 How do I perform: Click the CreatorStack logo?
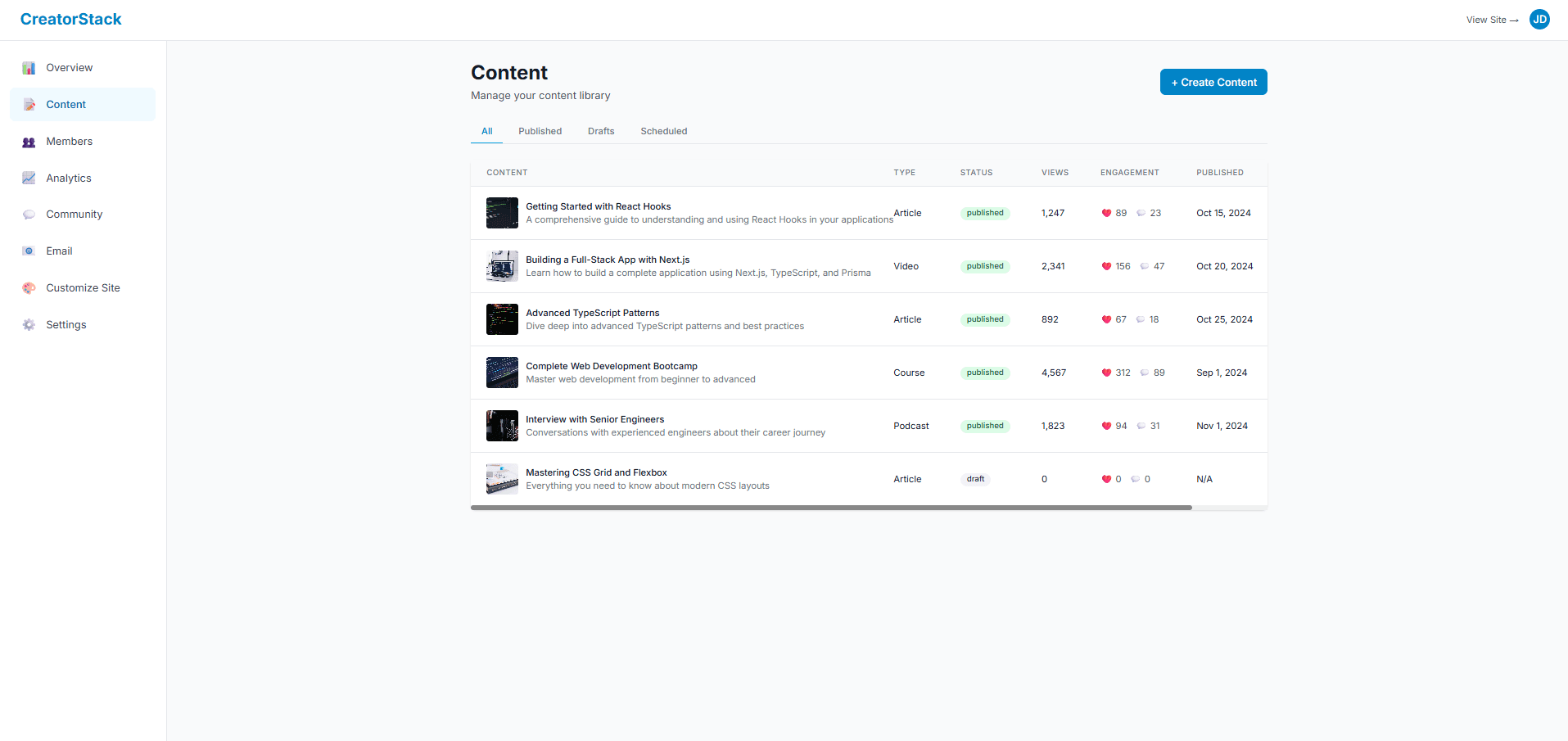click(70, 19)
